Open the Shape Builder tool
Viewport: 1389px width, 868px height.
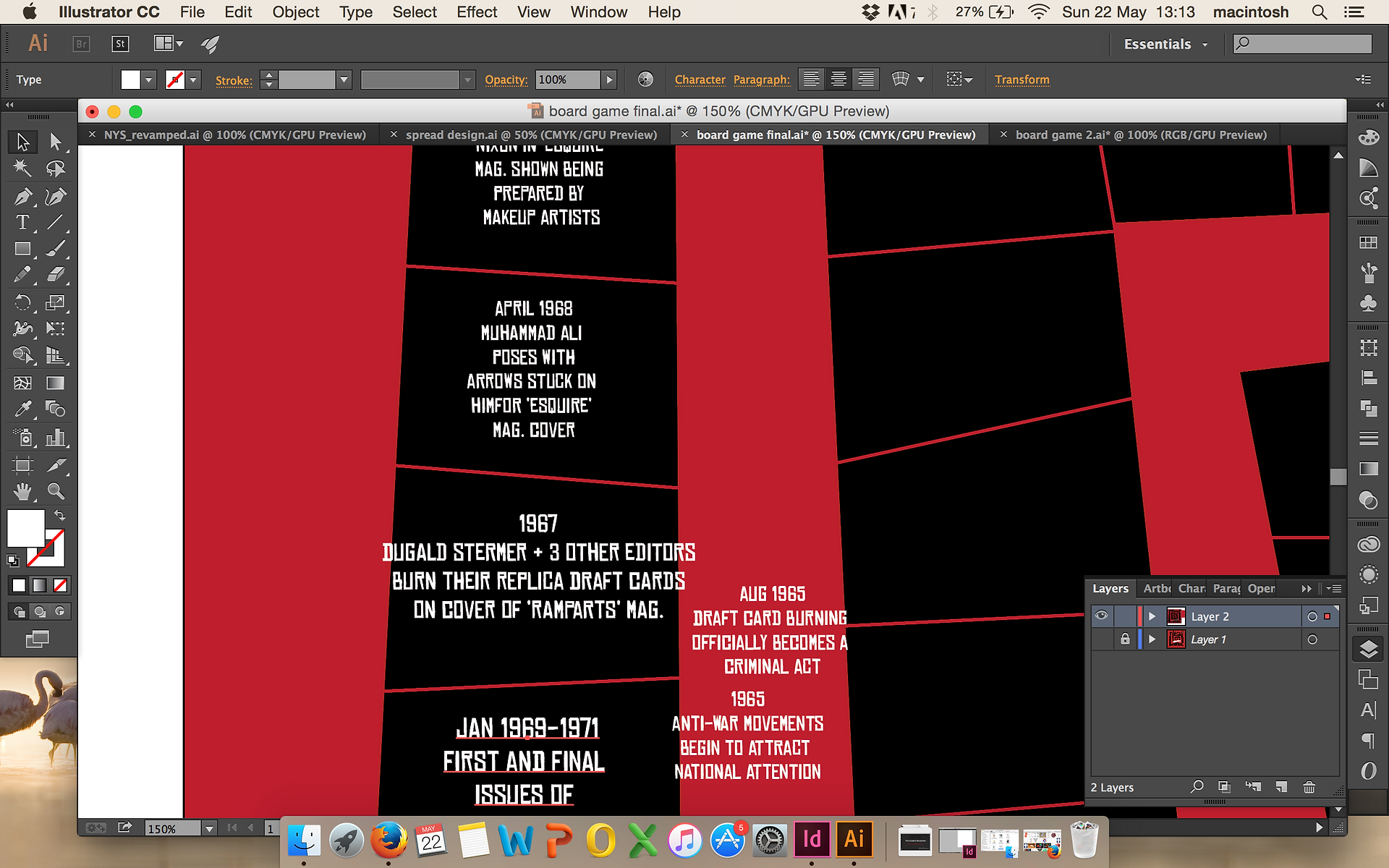click(23, 355)
